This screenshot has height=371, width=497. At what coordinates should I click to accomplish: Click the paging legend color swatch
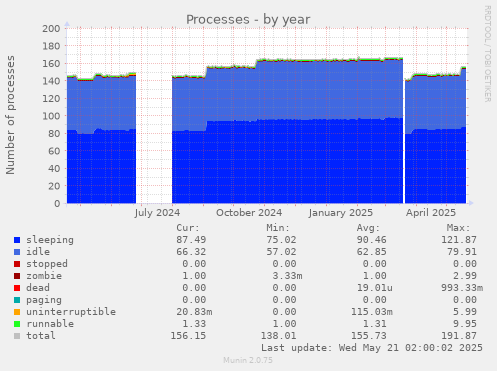tap(17, 300)
